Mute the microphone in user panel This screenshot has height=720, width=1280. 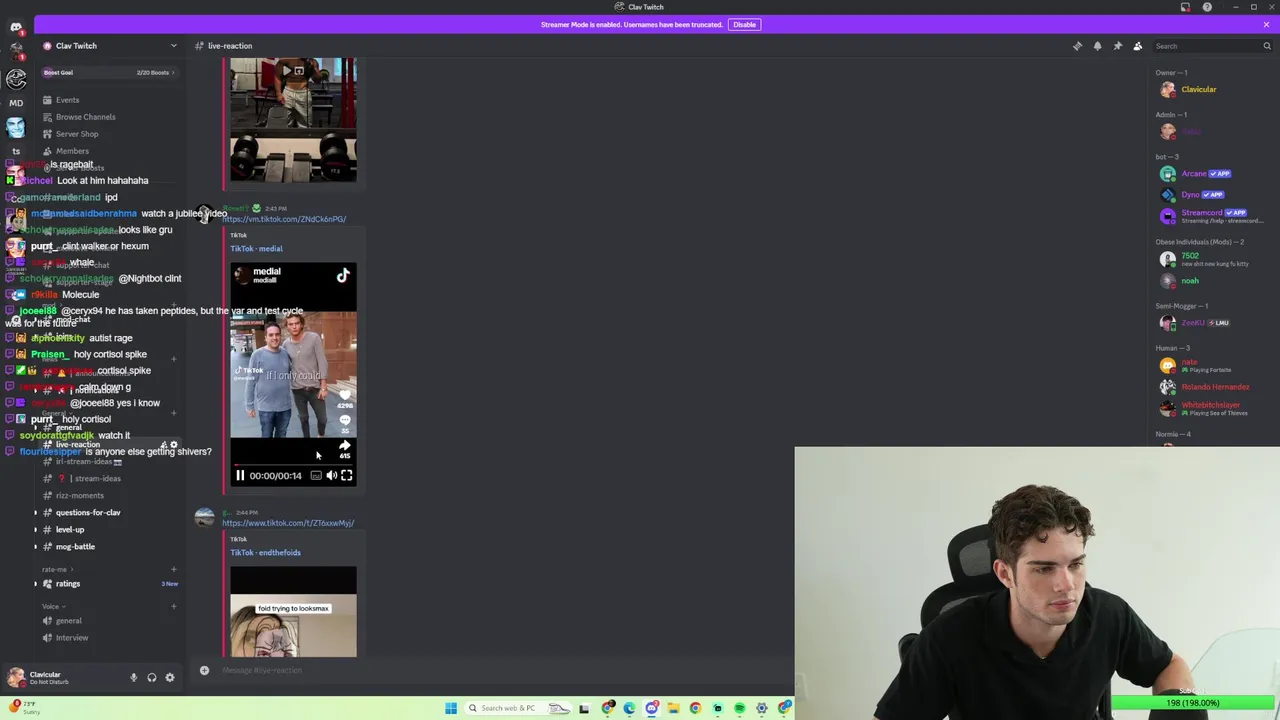133,678
